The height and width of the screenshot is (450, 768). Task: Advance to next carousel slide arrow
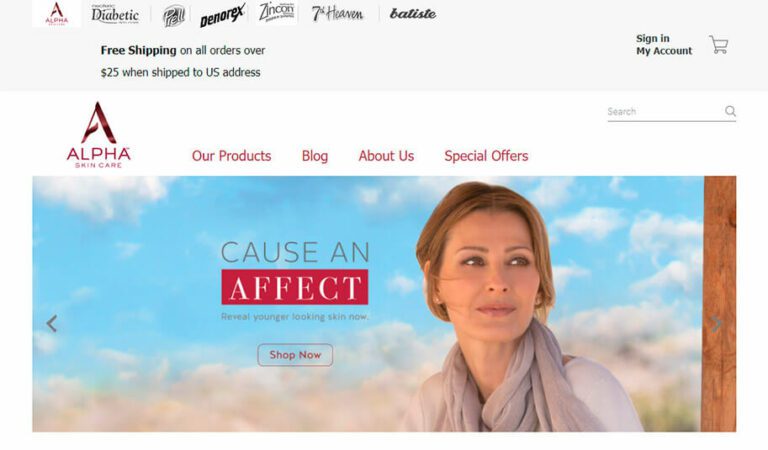(x=716, y=324)
